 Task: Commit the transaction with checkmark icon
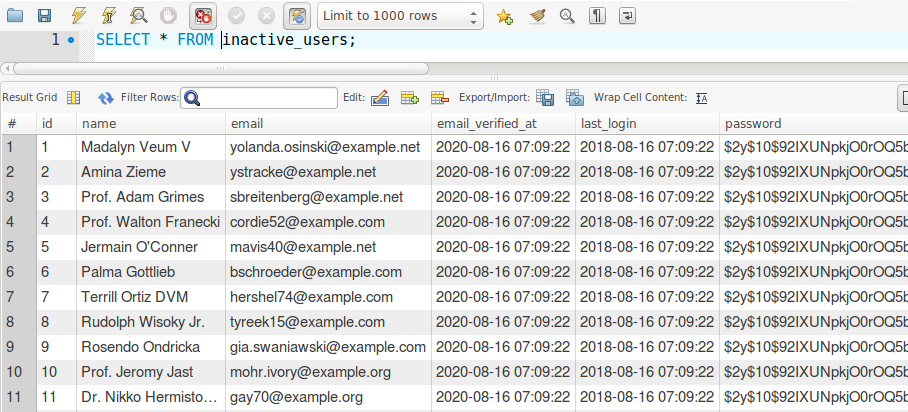click(236, 16)
